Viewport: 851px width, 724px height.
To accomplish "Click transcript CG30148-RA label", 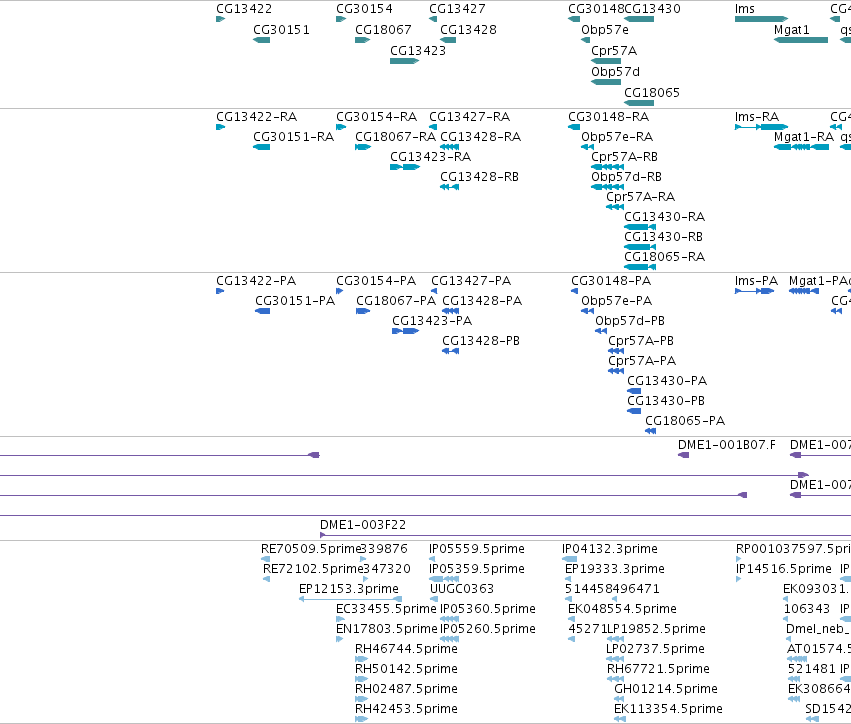I will click(608, 117).
